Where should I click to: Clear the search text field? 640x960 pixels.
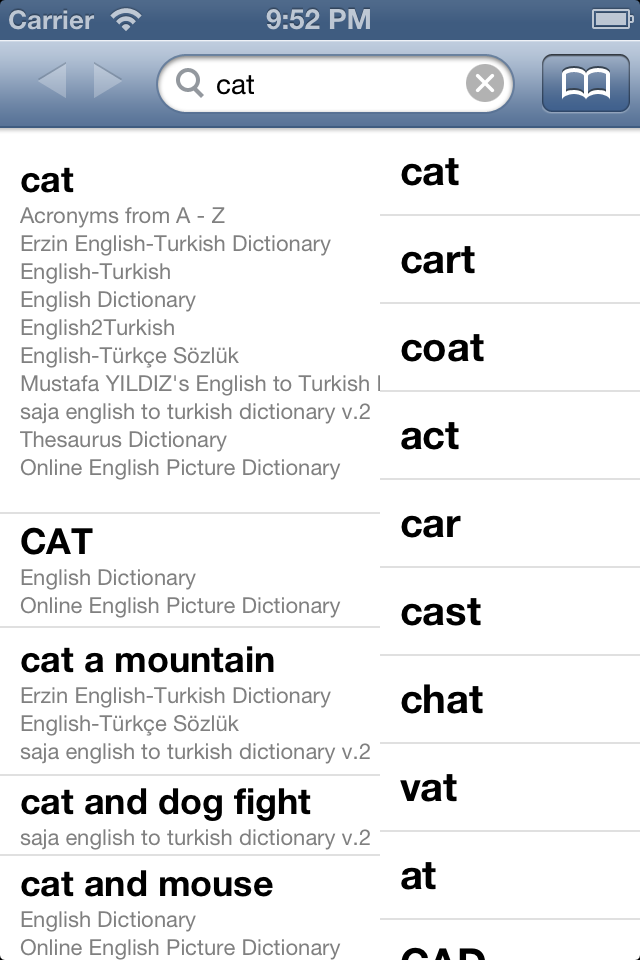pos(485,84)
